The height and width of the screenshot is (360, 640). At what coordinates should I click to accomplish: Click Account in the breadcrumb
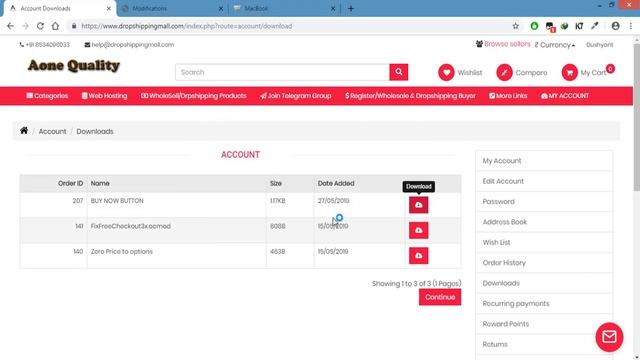[x=52, y=131]
